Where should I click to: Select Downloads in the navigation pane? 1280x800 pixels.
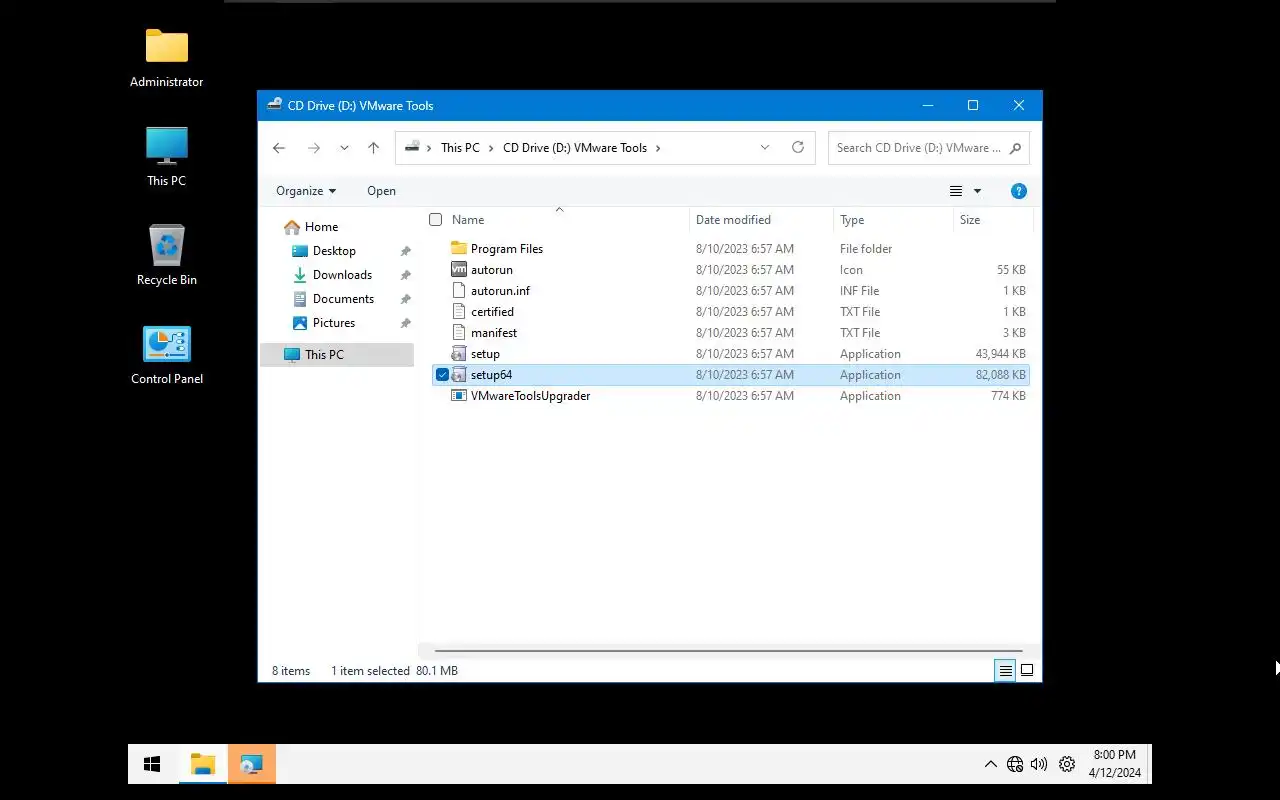(x=342, y=275)
